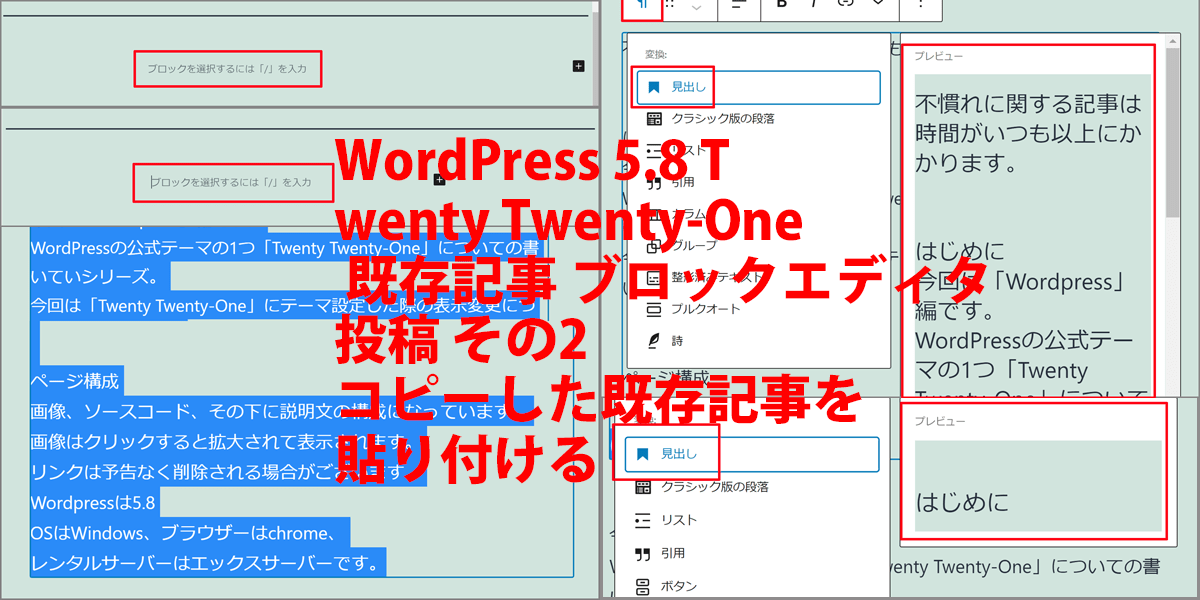Choose ボタン in the lower transform menu

678,586
